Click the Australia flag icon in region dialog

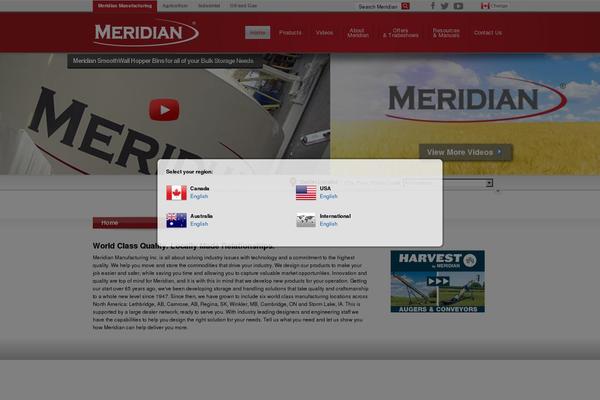pyautogui.click(x=176, y=220)
